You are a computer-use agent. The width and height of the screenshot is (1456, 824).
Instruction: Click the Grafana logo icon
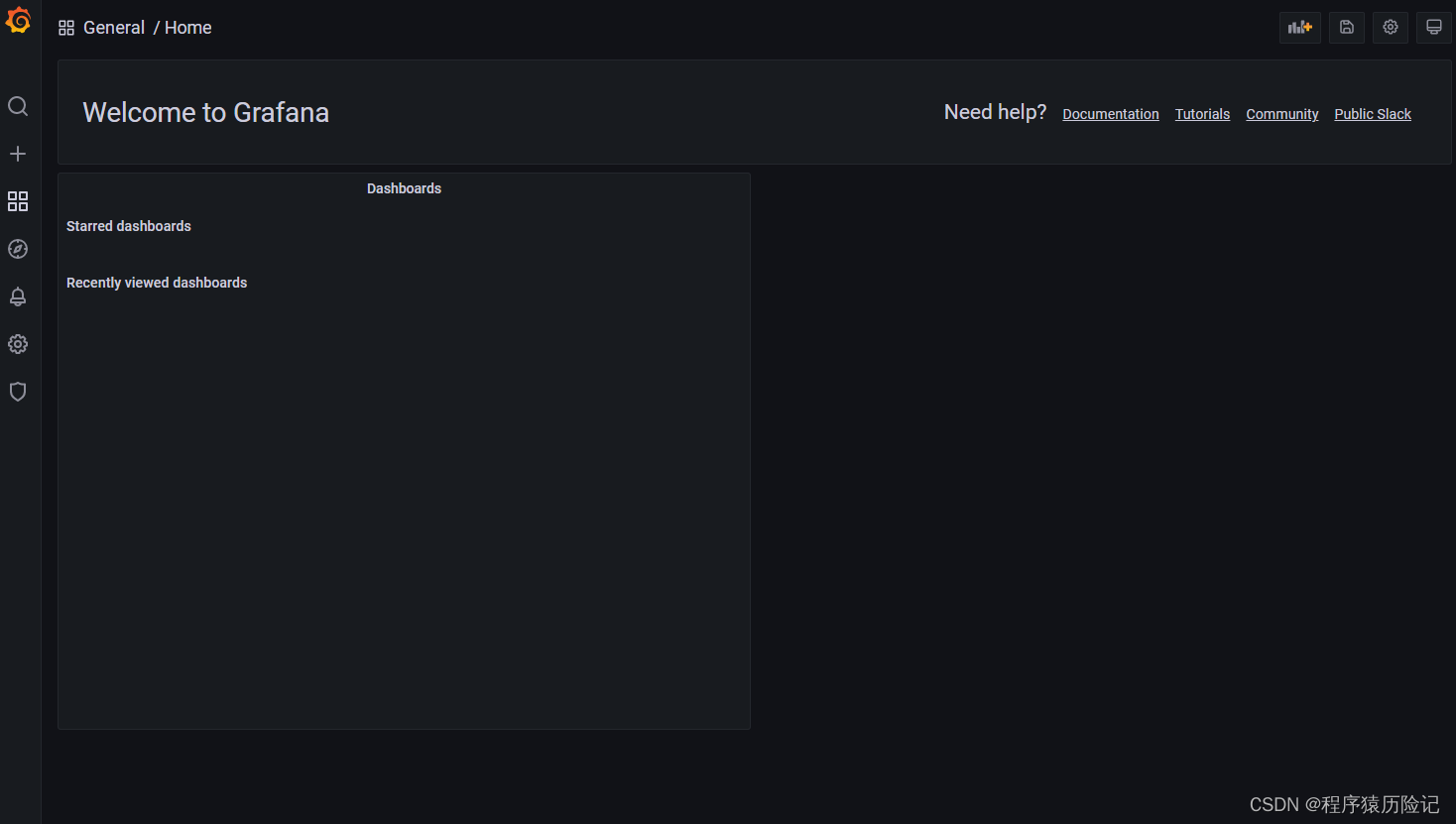(18, 20)
